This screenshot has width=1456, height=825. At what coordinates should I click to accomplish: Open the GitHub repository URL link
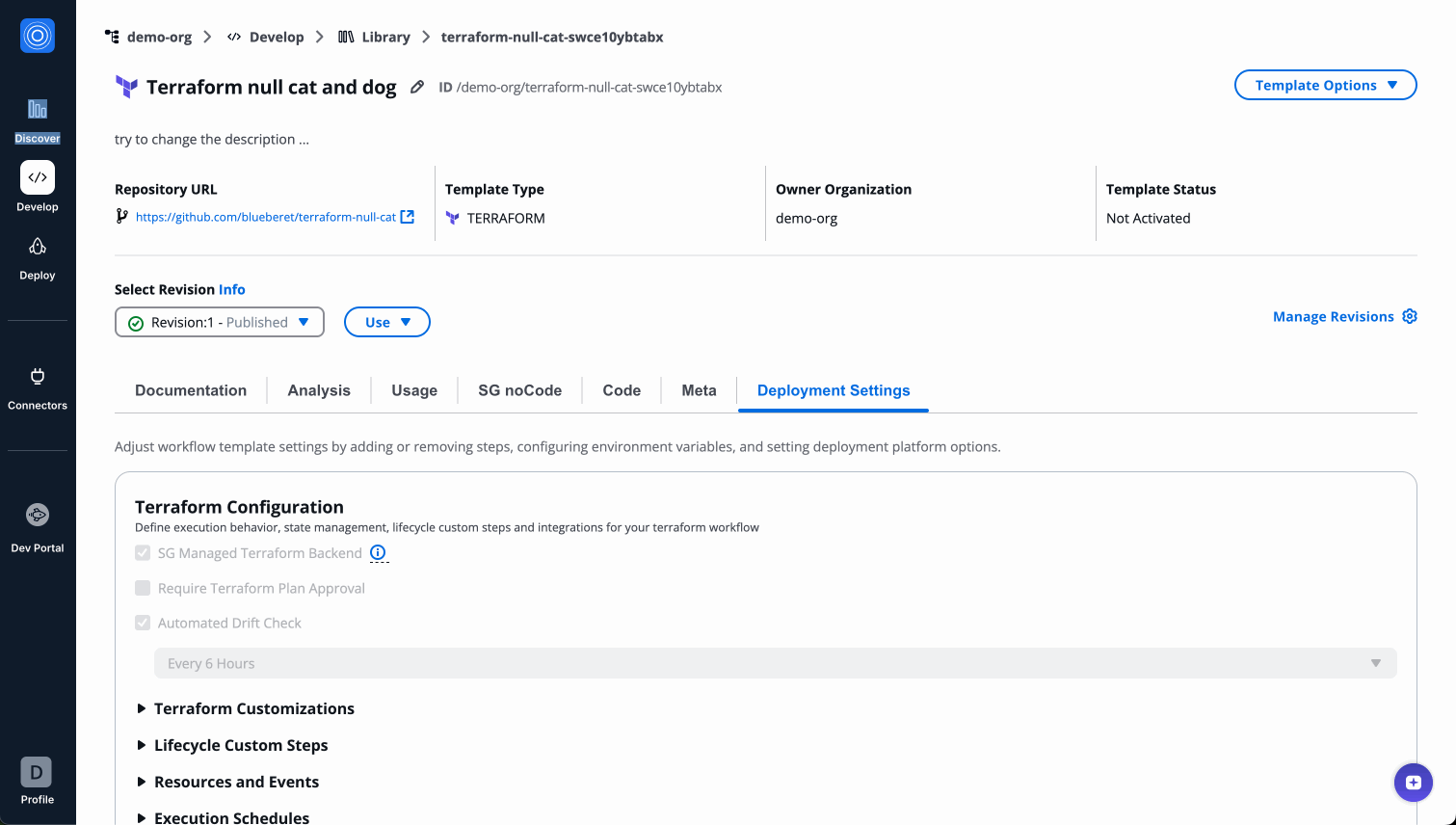pyautogui.click(x=266, y=217)
